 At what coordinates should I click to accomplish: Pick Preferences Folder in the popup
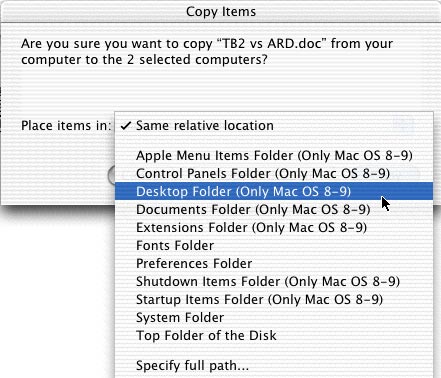click(x=274, y=264)
